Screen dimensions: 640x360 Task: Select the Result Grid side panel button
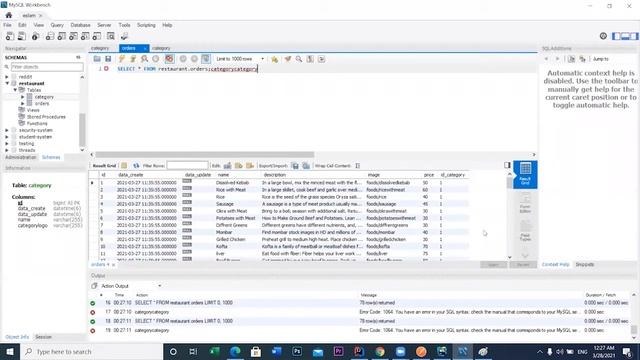click(525, 174)
